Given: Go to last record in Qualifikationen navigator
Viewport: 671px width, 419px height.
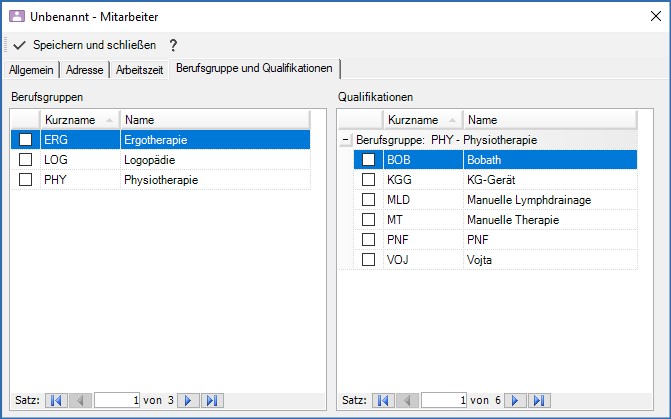Looking at the screenshot, I should pyautogui.click(x=539, y=401).
